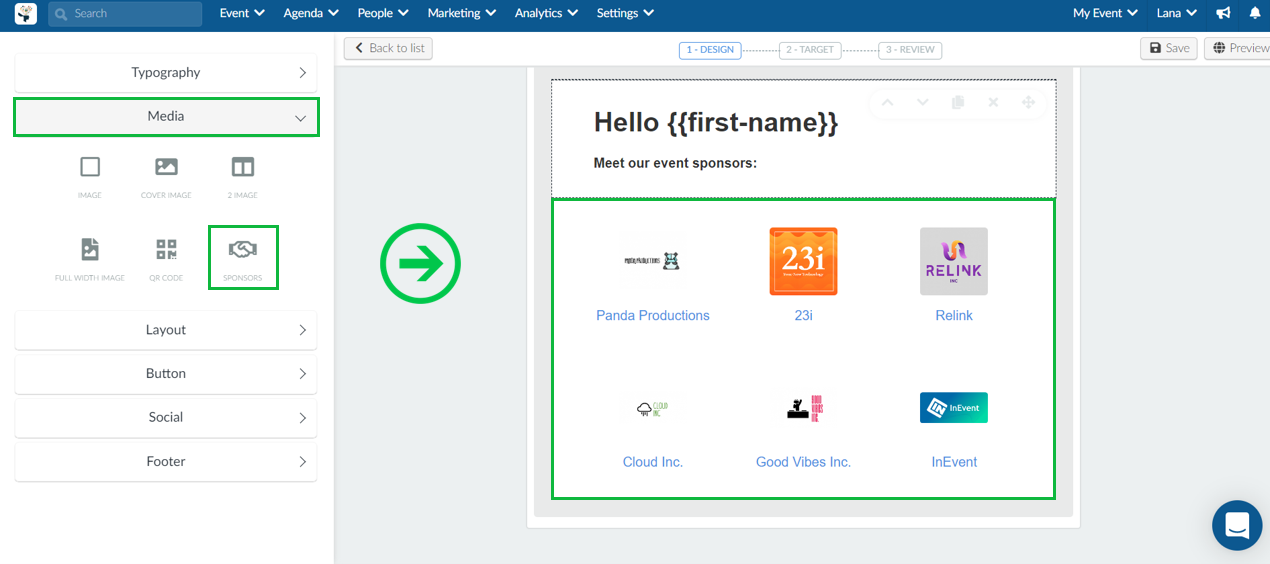Click into the Search field
Viewport: 1270px width, 564px height.
point(125,13)
